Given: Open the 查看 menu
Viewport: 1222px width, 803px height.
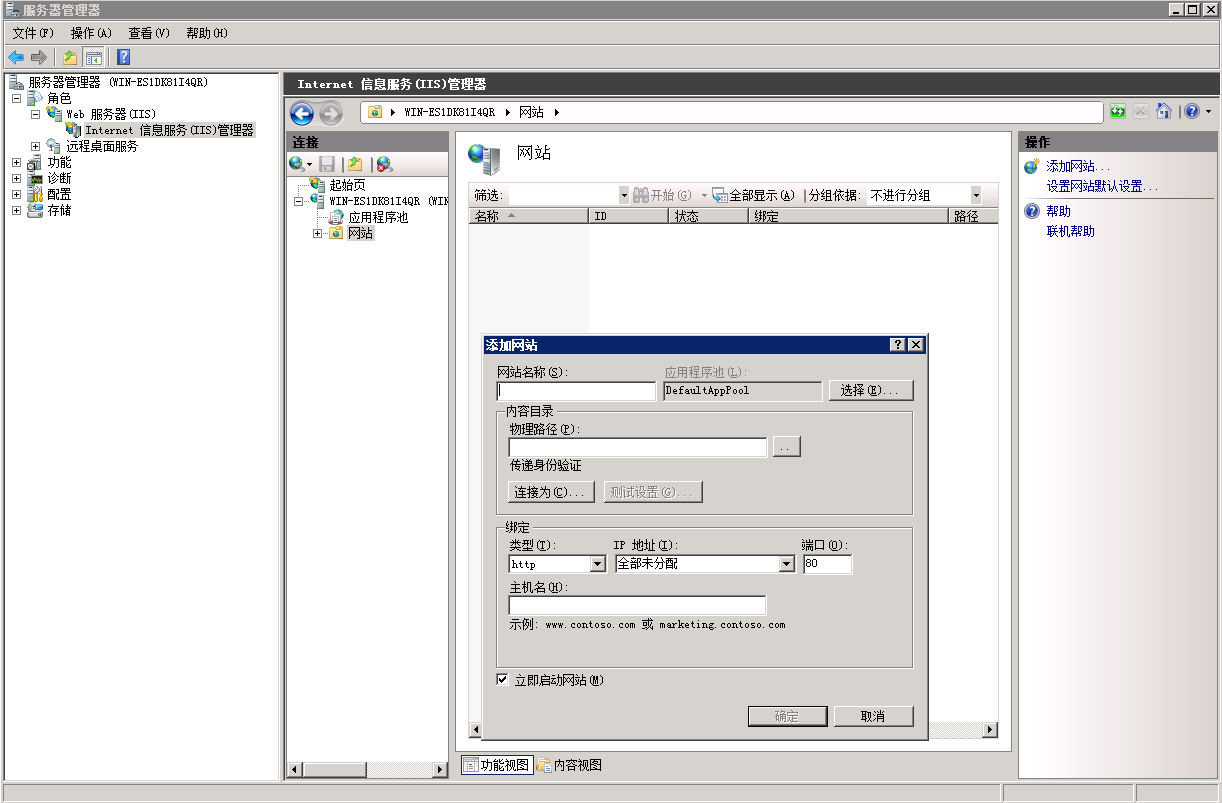Looking at the screenshot, I should tap(146, 32).
